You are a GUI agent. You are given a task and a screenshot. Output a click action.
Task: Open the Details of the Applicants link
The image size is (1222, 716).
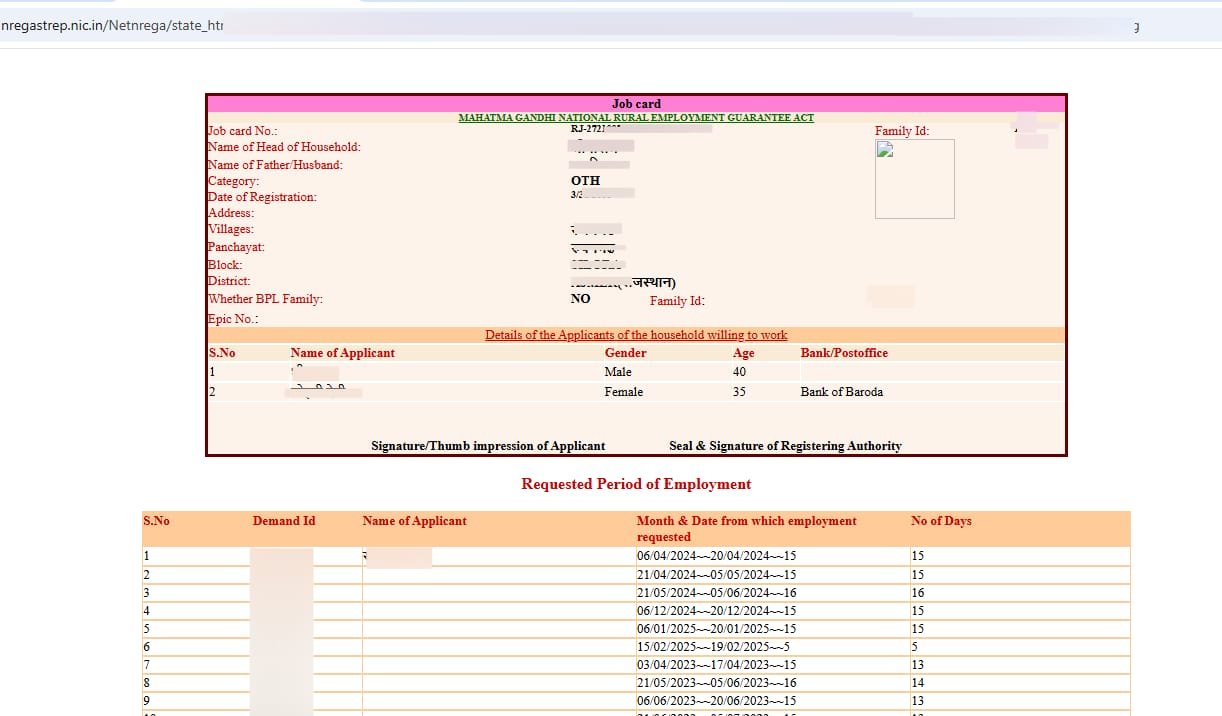tap(636, 335)
